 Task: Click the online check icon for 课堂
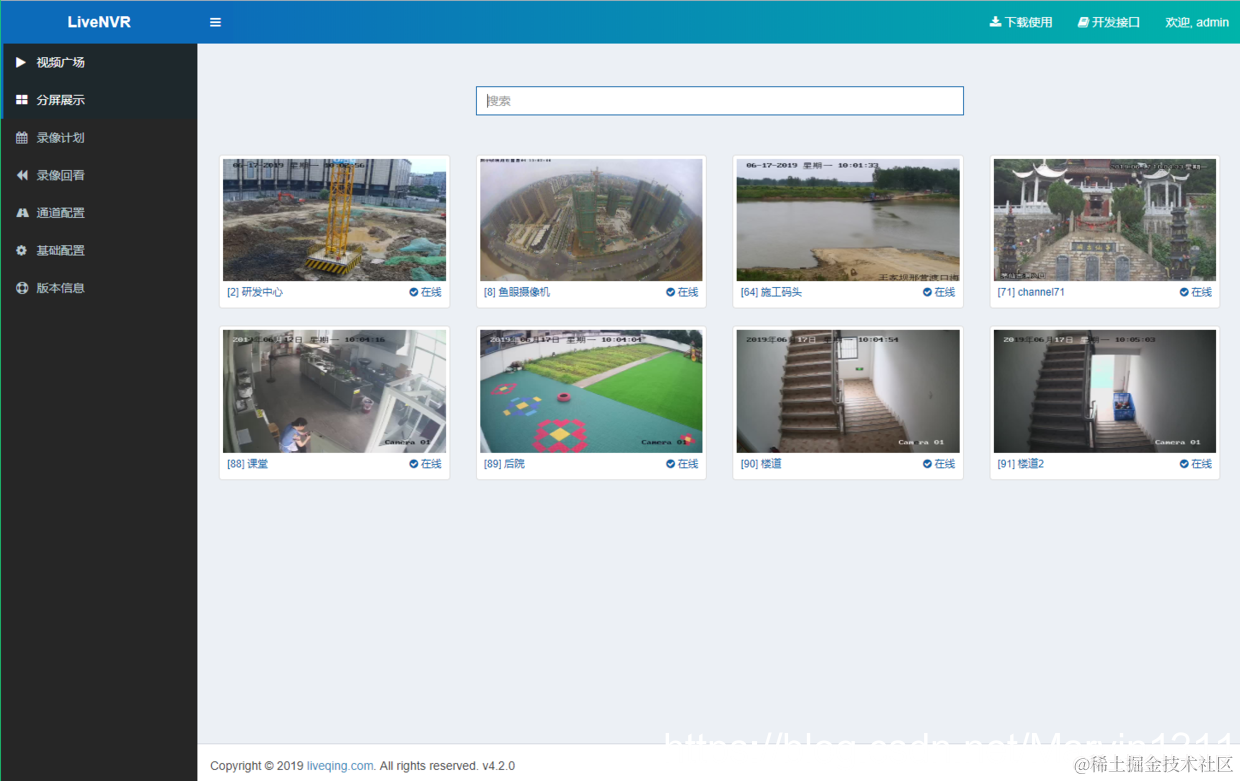[x=413, y=464]
